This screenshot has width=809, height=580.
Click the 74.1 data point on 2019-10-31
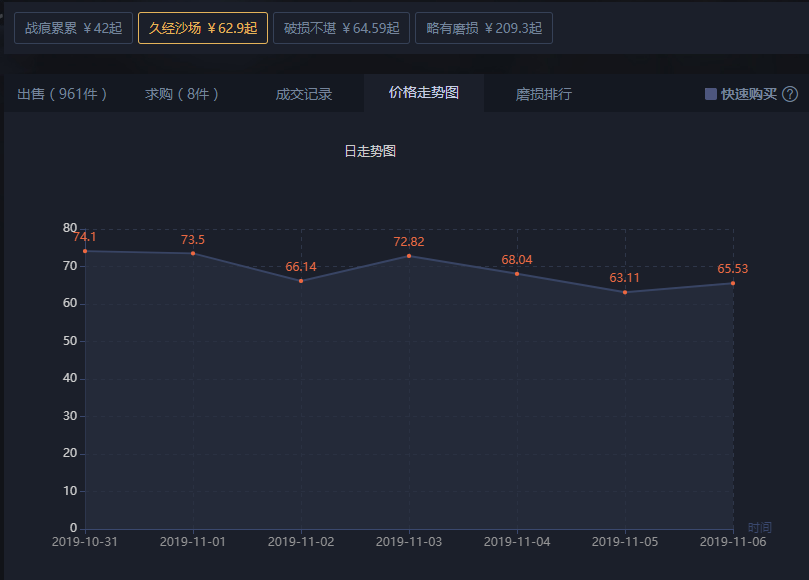(85, 251)
